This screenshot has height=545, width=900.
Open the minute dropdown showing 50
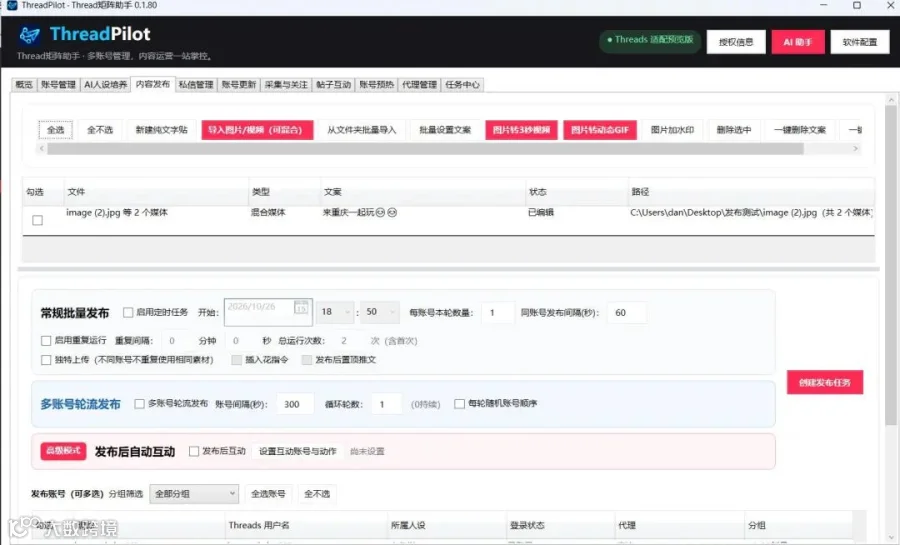[x=379, y=312]
